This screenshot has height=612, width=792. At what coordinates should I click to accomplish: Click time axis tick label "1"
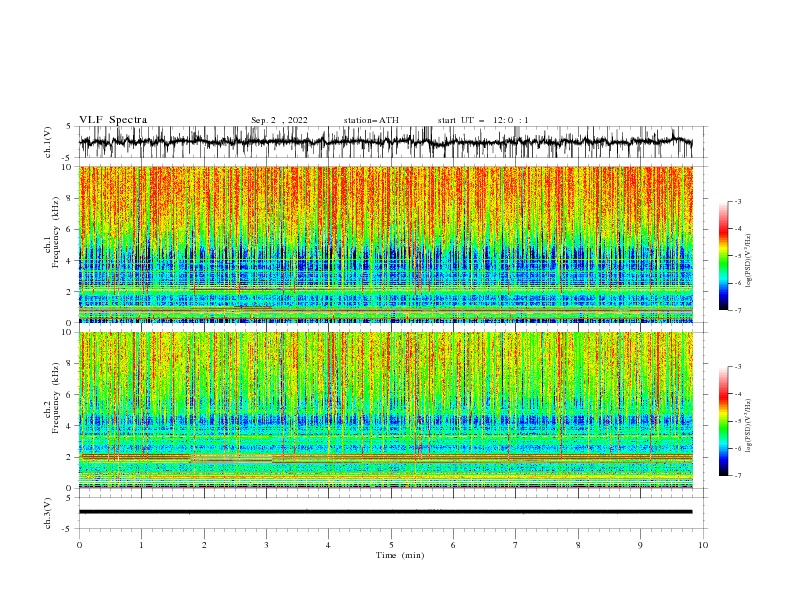point(141,545)
